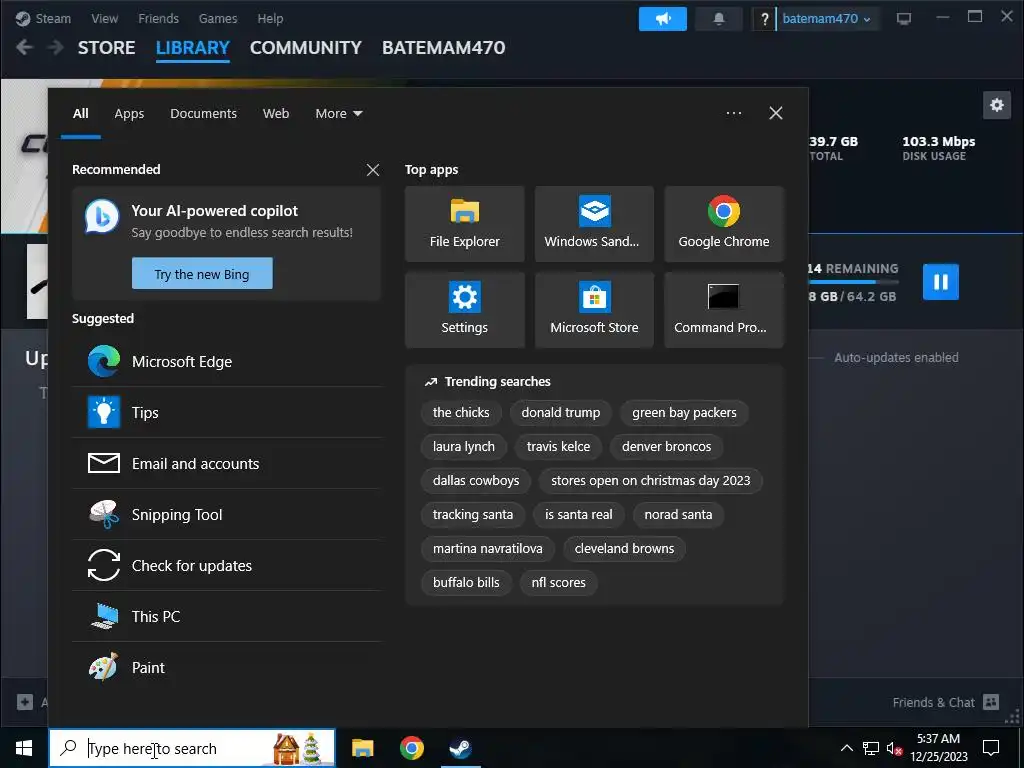This screenshot has width=1024, height=768.
Task: Search trending 'norad santa'
Action: (x=678, y=515)
